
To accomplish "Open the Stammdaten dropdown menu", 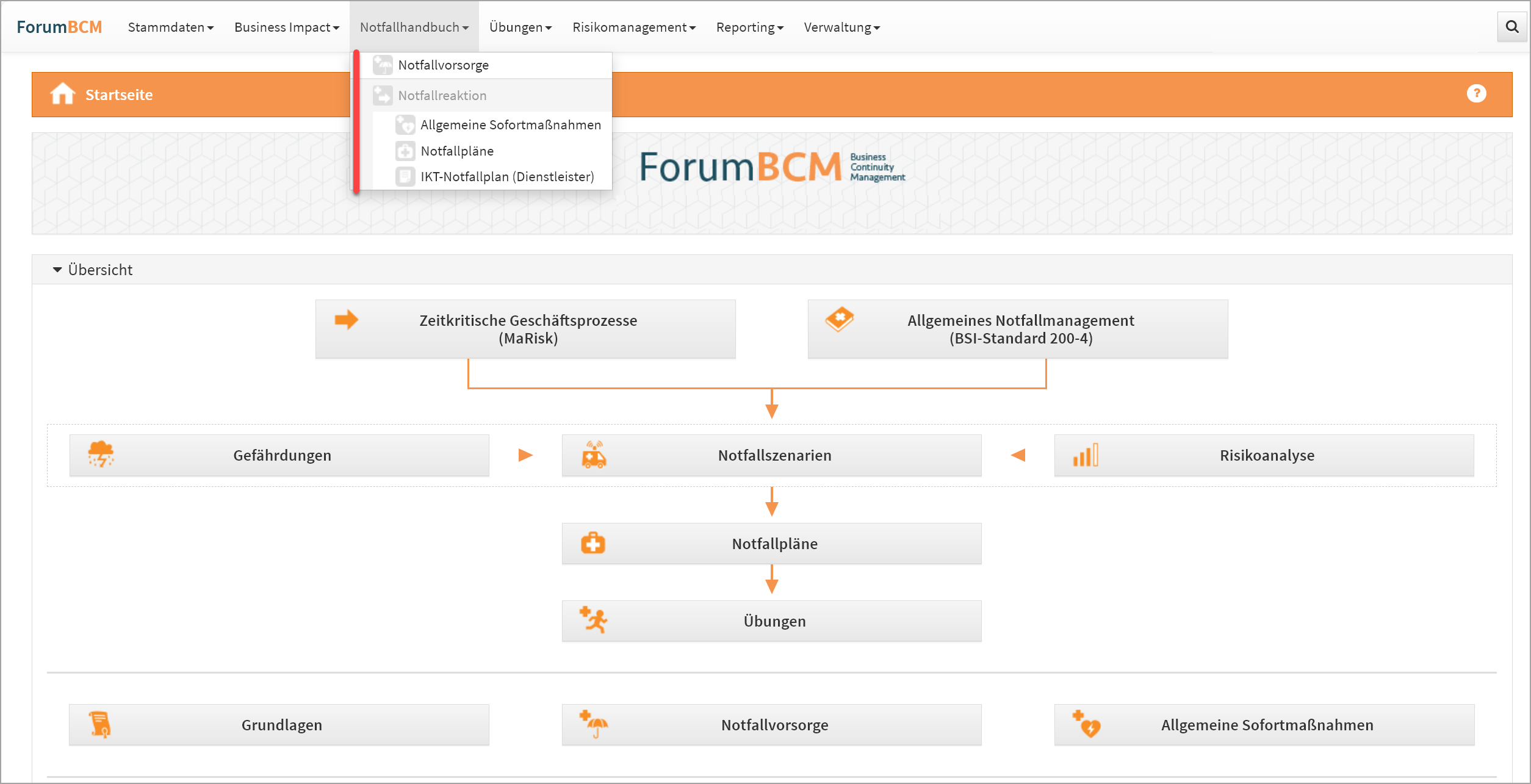I will point(170,27).
